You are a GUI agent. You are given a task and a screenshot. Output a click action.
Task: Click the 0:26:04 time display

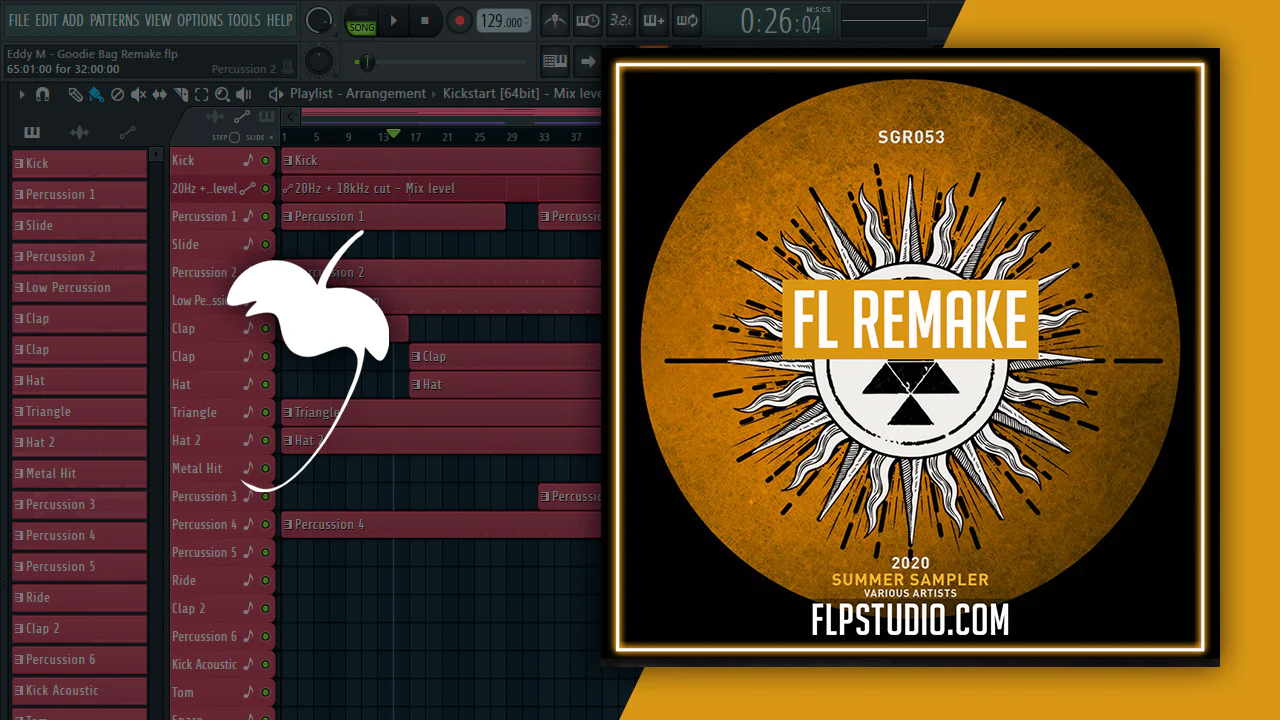780,21
